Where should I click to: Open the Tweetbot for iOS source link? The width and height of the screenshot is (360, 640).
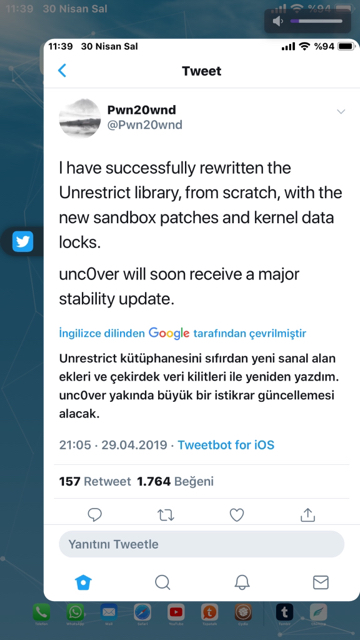pos(226,444)
